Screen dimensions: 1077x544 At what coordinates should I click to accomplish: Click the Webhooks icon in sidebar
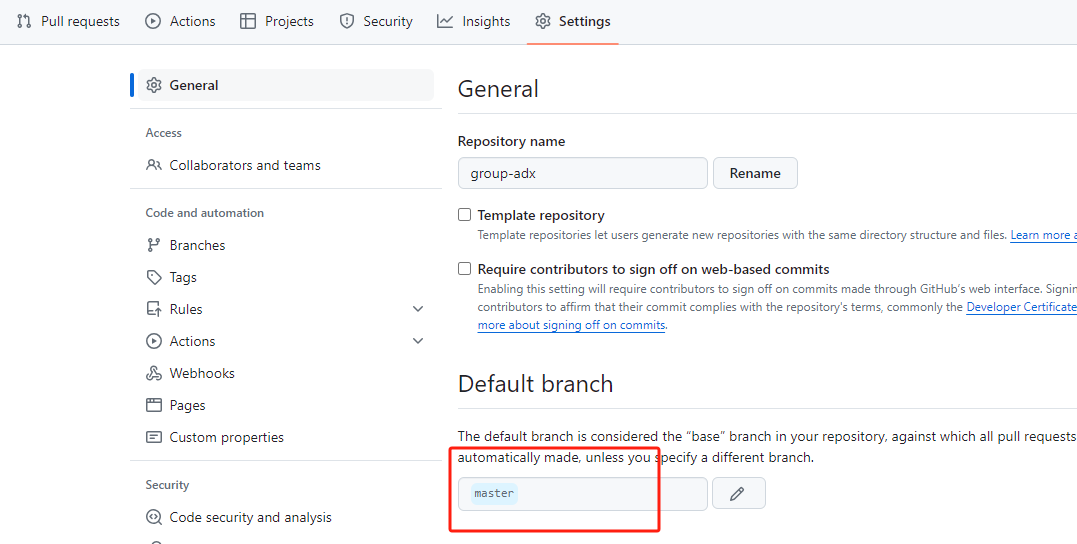tap(154, 373)
